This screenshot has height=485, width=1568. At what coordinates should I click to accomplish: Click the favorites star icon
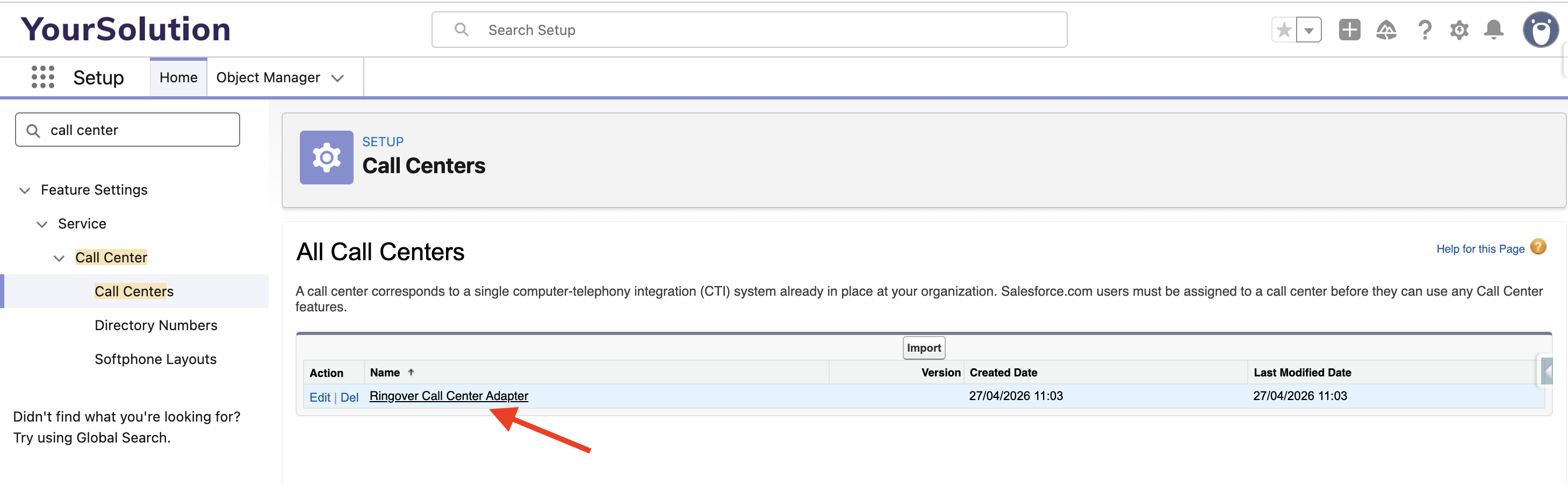pos(1284,30)
